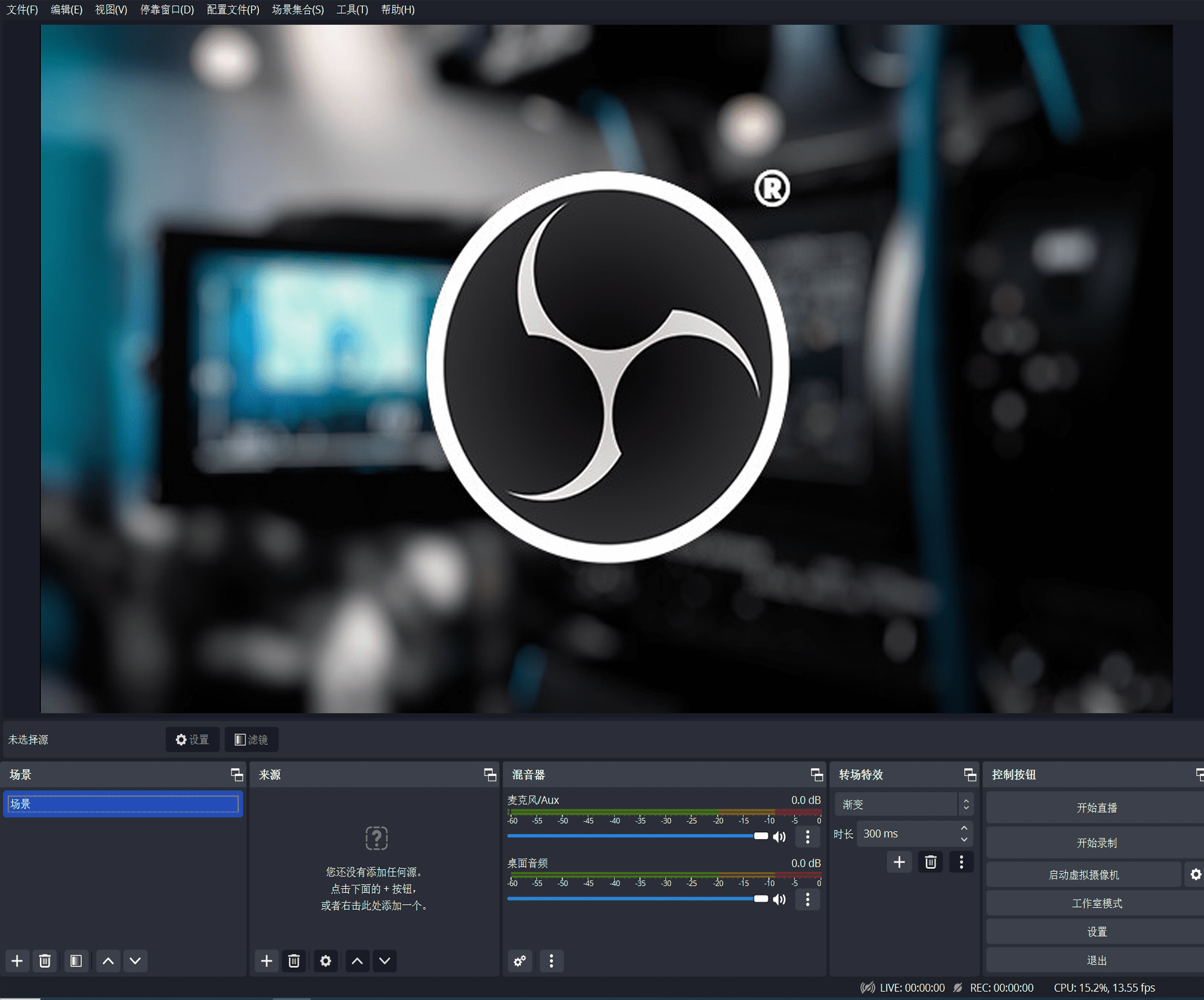Pop out the 混音器 panel
This screenshot has width=1204, height=1000.
pos(816,775)
